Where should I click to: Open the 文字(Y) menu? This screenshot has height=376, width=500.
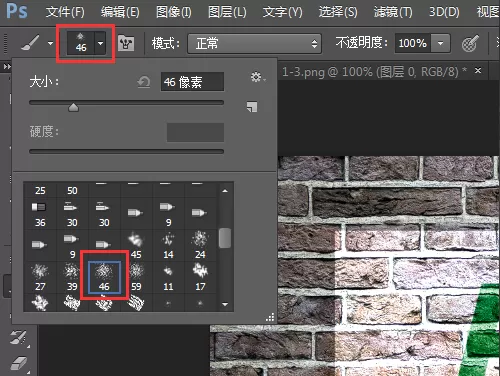point(282,12)
